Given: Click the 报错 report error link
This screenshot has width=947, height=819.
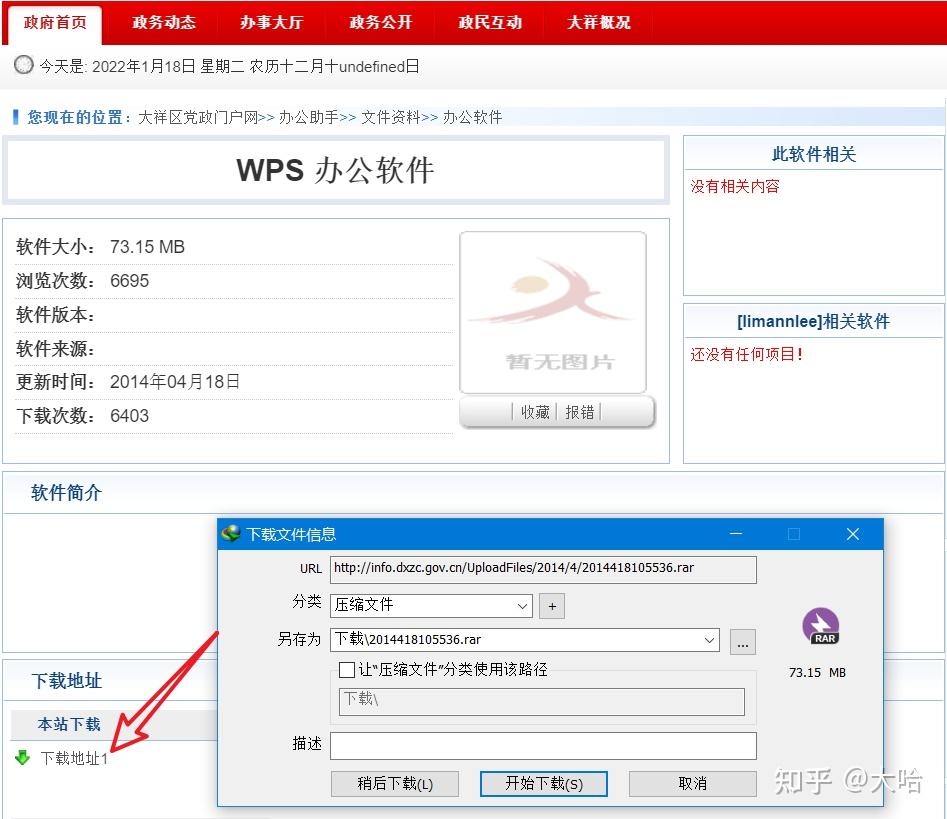Looking at the screenshot, I should [580, 412].
